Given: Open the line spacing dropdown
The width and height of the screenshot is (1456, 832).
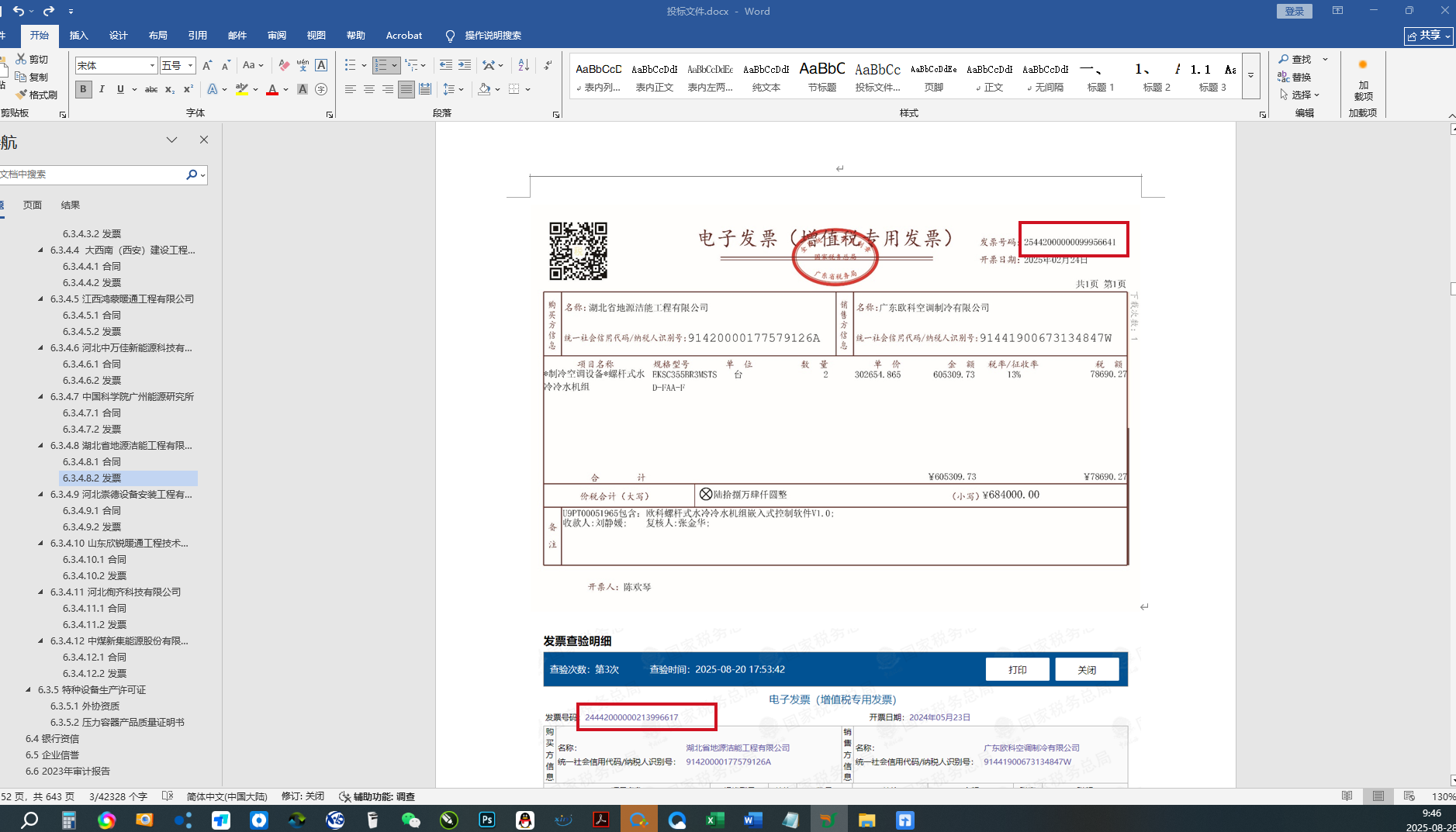Looking at the screenshot, I should 453,89.
